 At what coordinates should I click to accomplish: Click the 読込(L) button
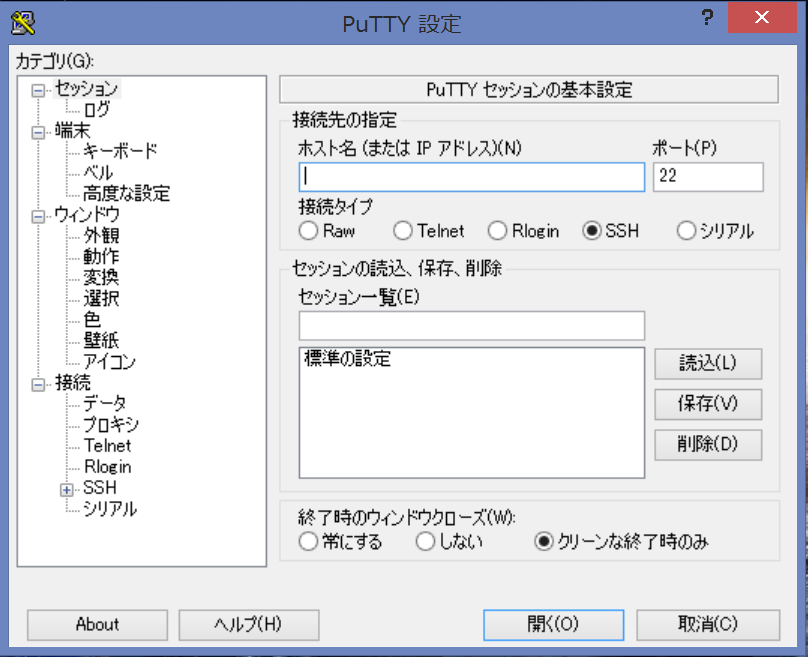708,364
